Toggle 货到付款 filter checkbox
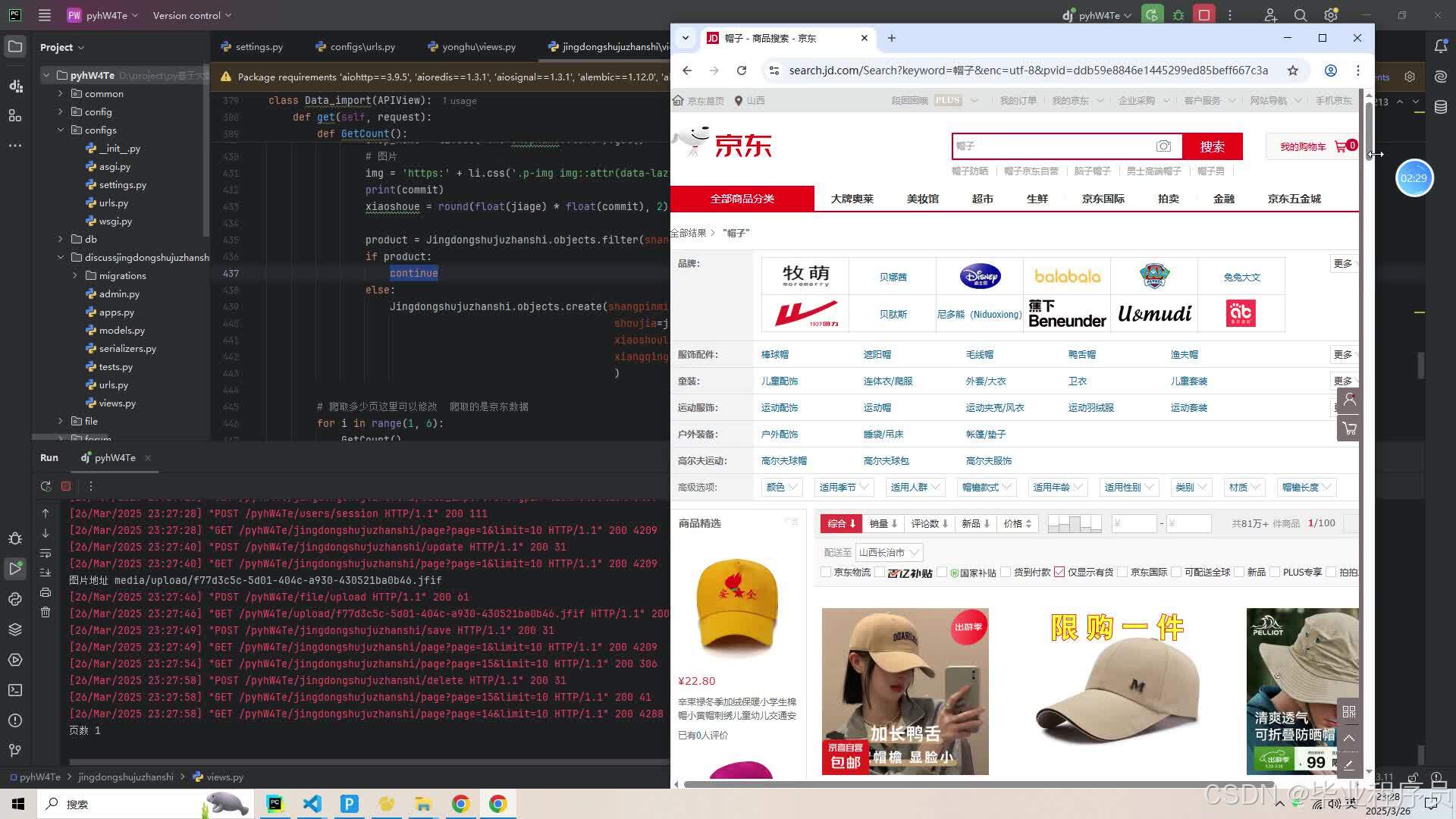The height and width of the screenshot is (819, 1456). click(1006, 572)
